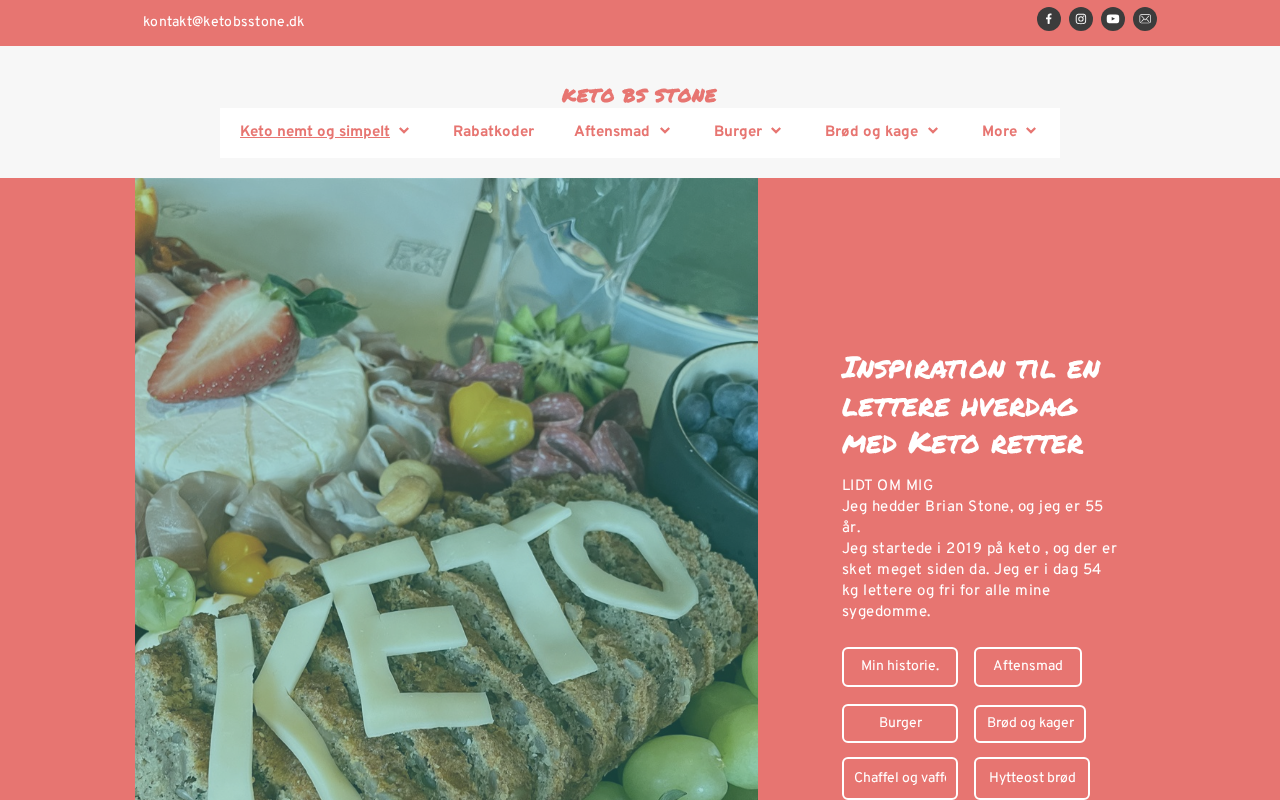Select Keto nemt og simpelt menu item
This screenshot has height=800, width=1280.
point(315,132)
